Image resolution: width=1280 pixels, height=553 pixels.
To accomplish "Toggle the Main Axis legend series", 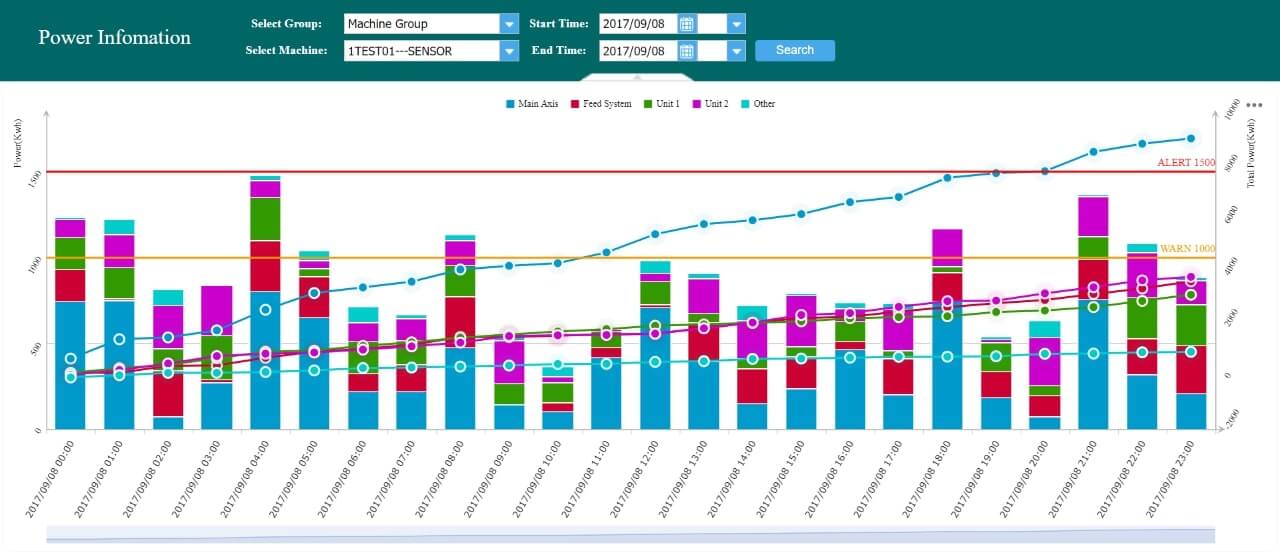I will coord(533,104).
